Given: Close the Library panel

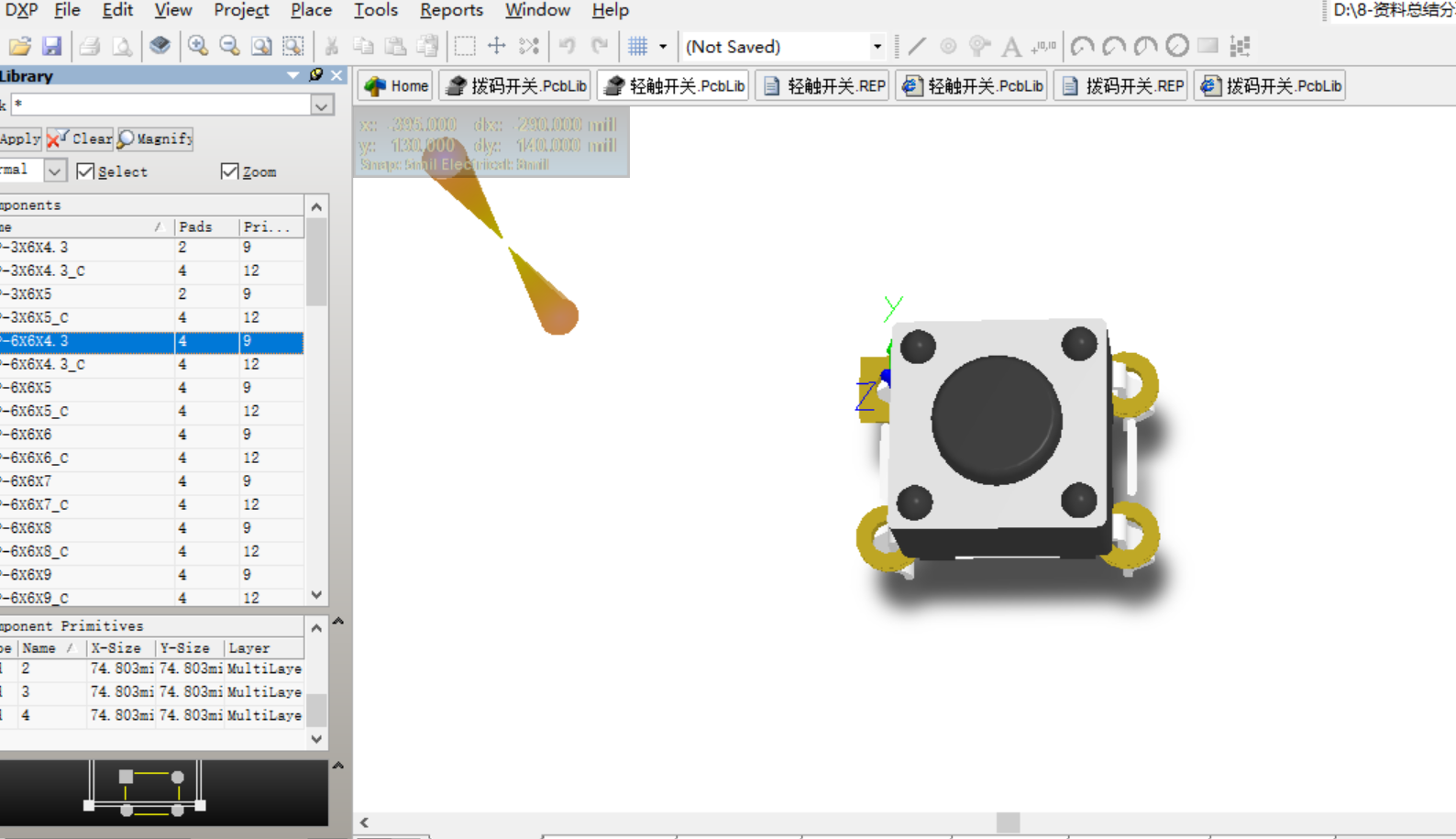Looking at the screenshot, I should [x=336, y=75].
